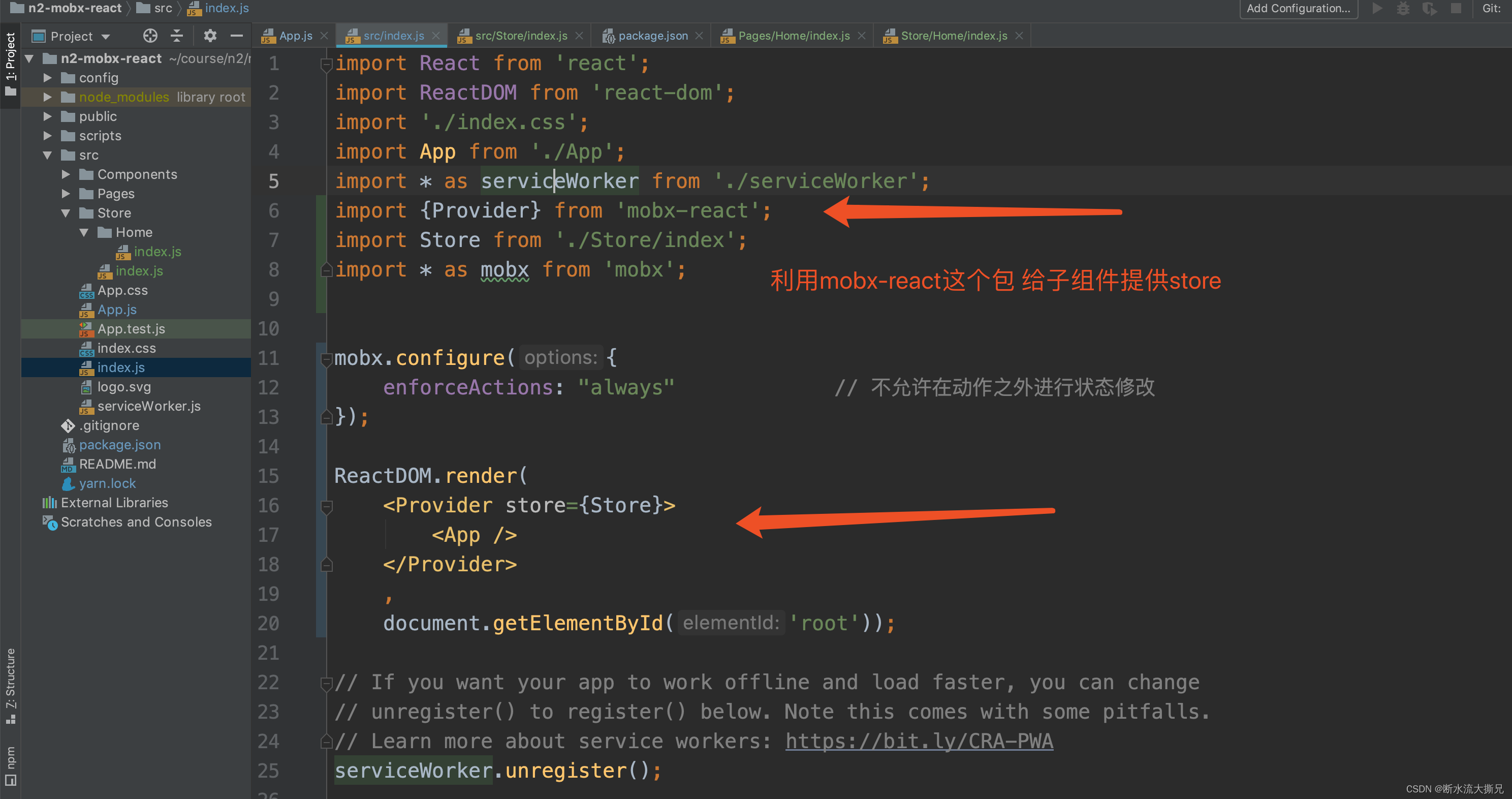Fold the mobx.configure block at line 11

click(327, 359)
